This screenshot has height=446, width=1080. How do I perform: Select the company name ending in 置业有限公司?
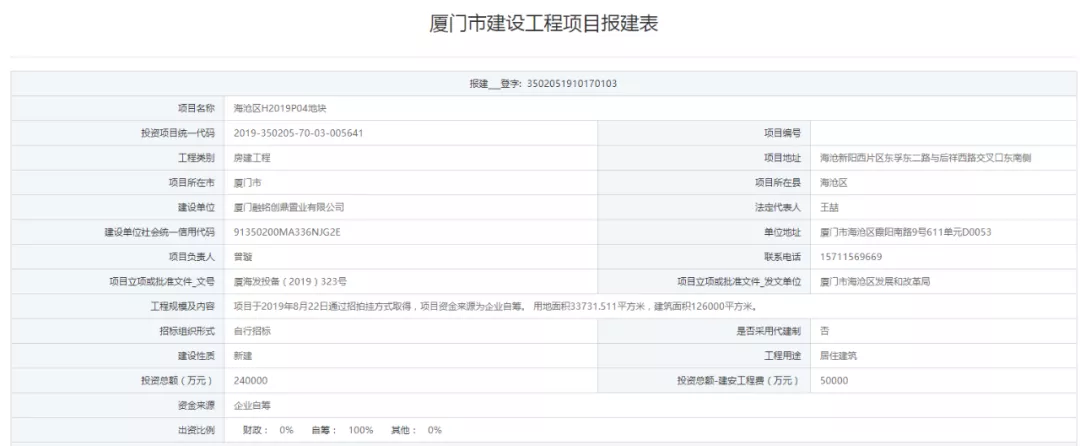point(289,207)
